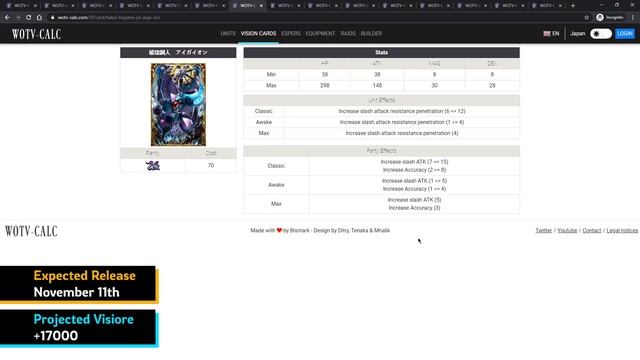
Task: Open the Twitter footer link
Action: [x=543, y=231]
